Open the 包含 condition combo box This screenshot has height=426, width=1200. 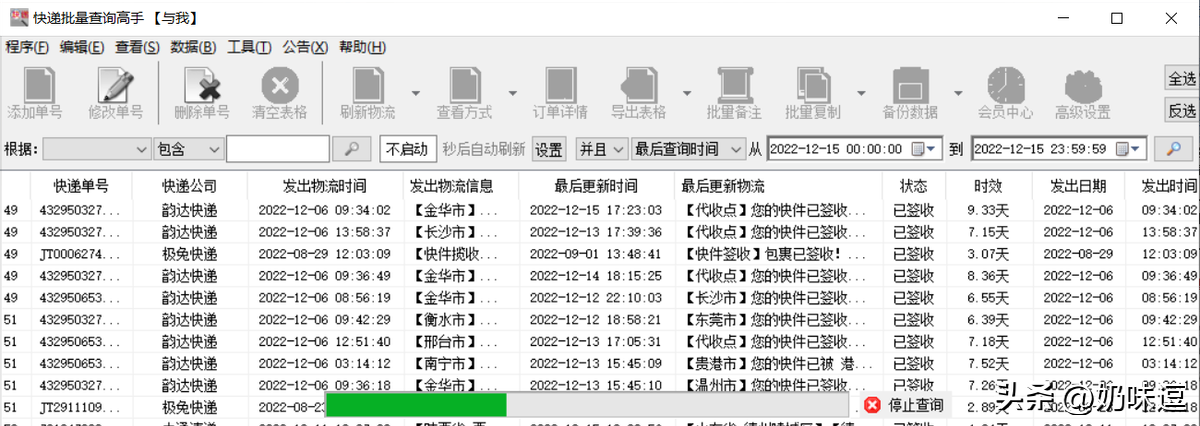(x=188, y=149)
